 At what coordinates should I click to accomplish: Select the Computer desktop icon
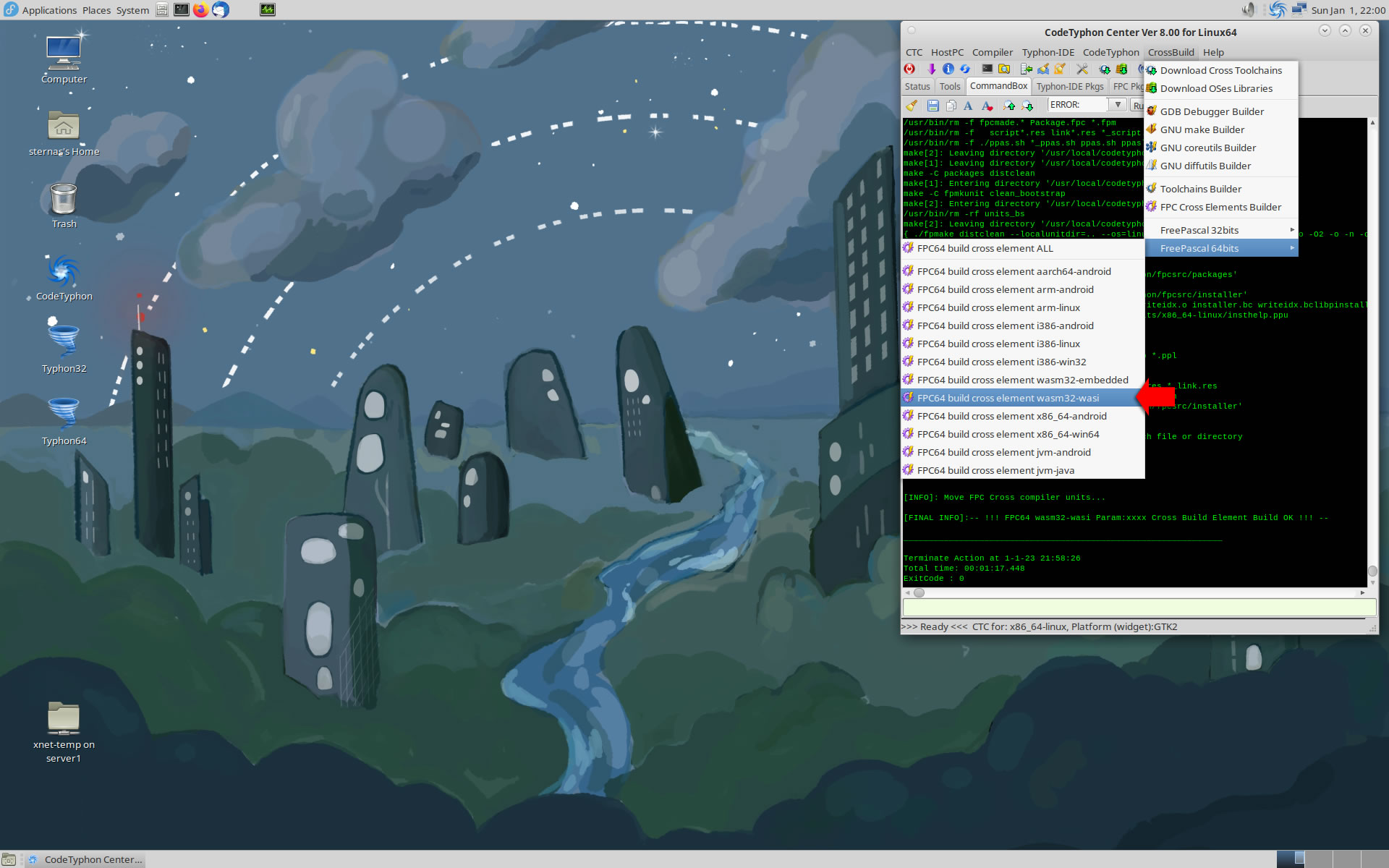(x=64, y=59)
